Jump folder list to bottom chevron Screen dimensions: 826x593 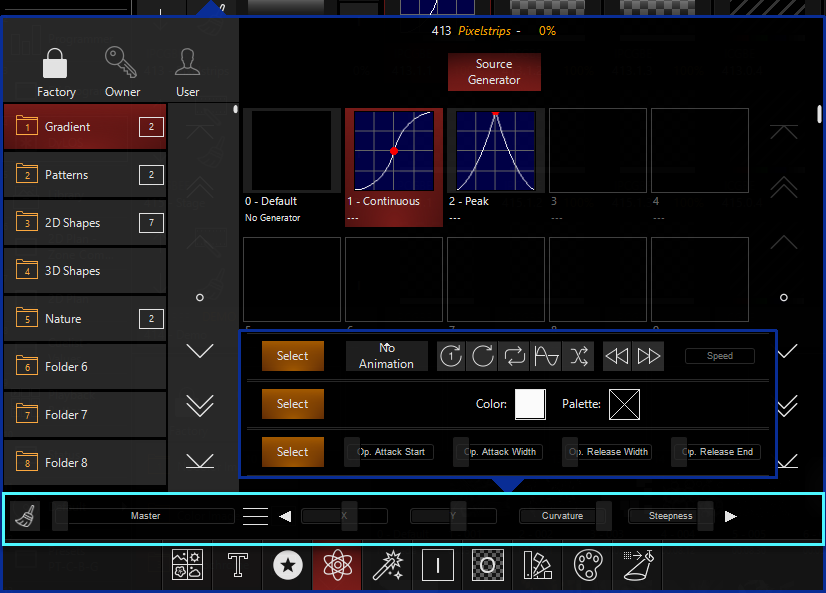coord(200,461)
